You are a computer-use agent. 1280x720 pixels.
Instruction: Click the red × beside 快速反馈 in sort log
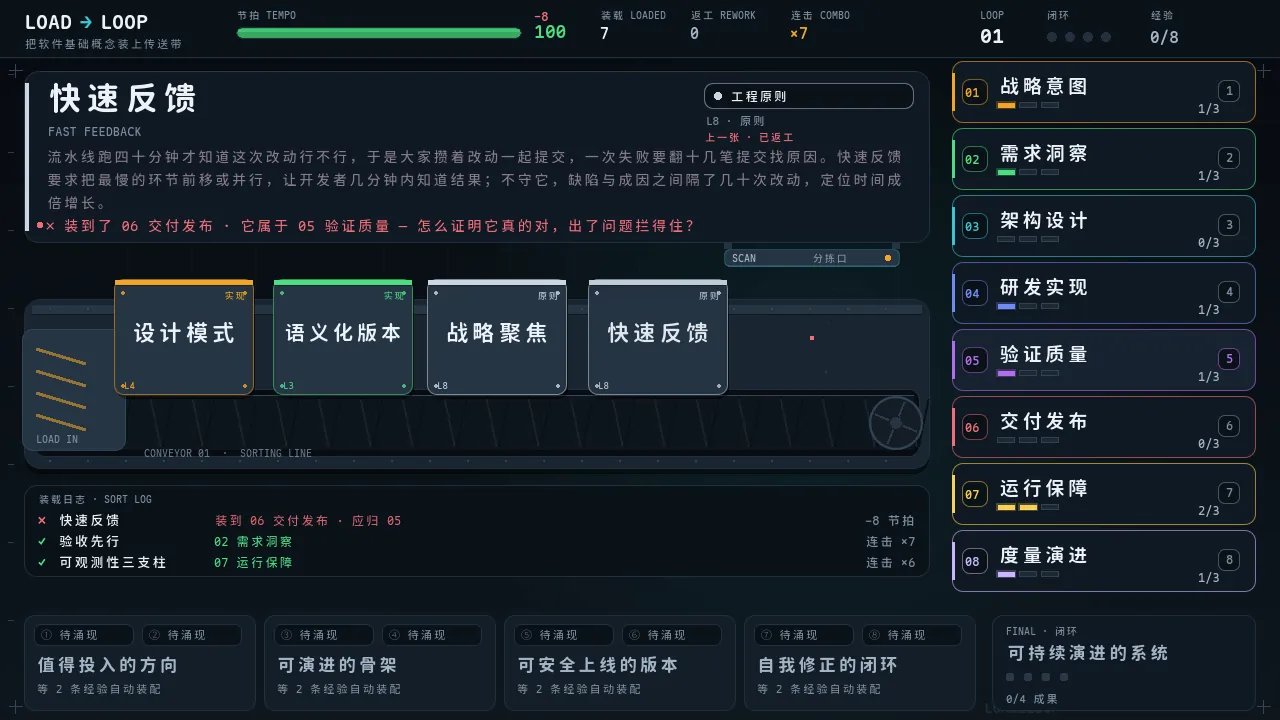click(x=42, y=520)
